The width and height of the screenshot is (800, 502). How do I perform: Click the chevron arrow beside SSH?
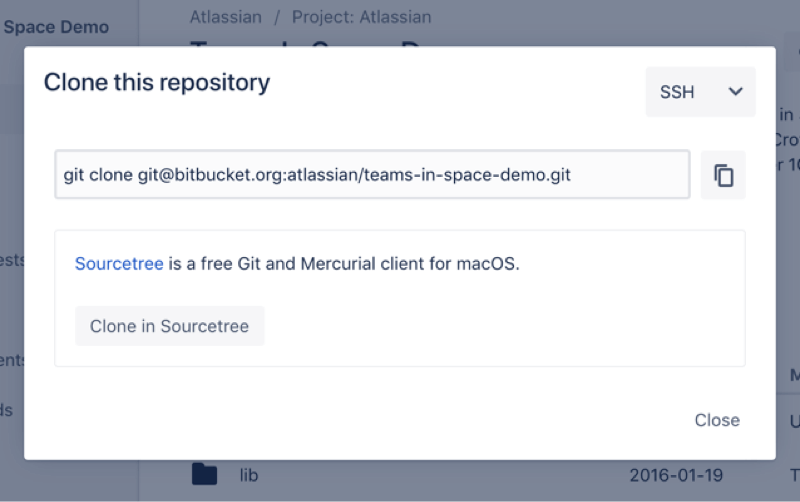[x=736, y=92]
